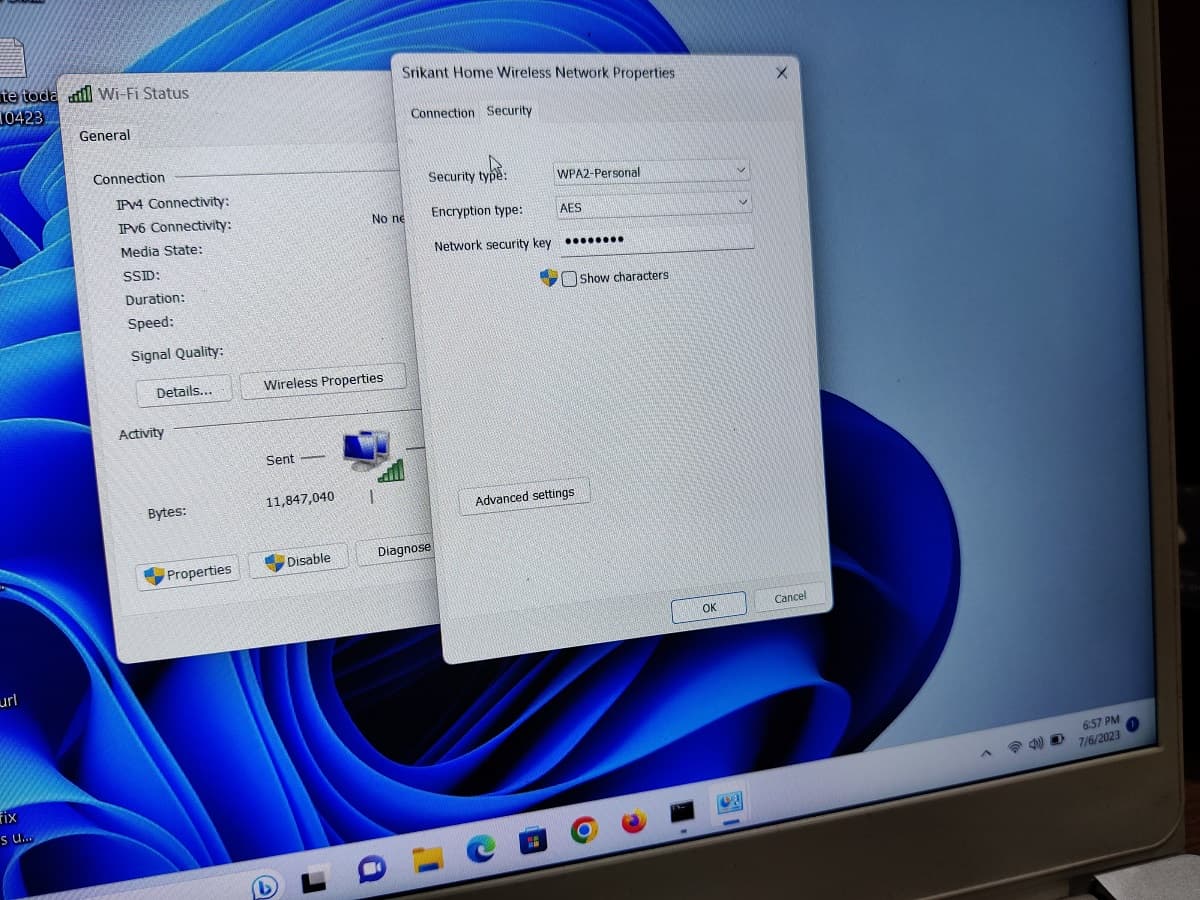1200x900 pixels.
Task: Confirm with the OK button
Action: 709,607
